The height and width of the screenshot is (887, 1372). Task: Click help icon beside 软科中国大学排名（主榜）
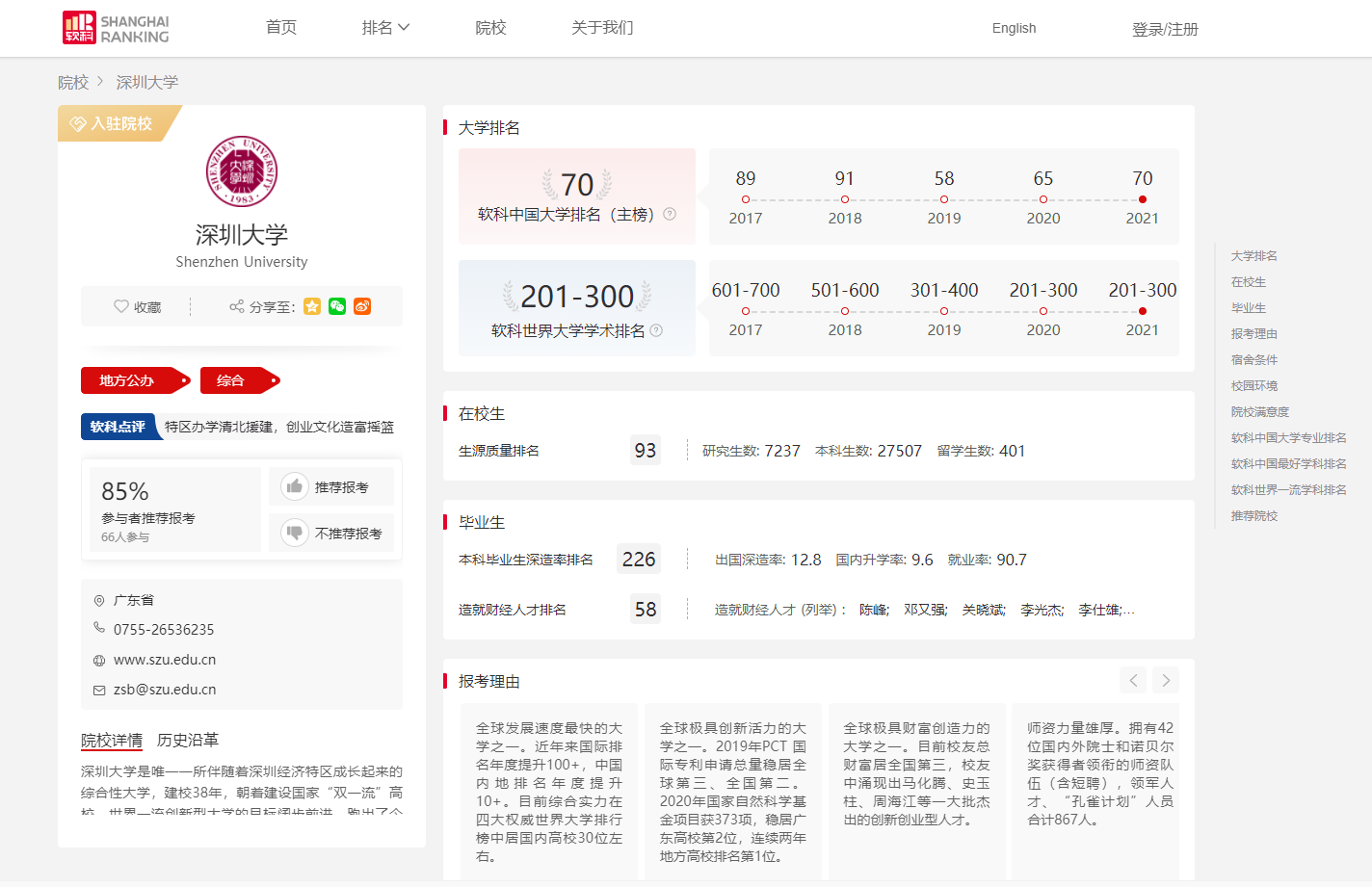pos(670,214)
